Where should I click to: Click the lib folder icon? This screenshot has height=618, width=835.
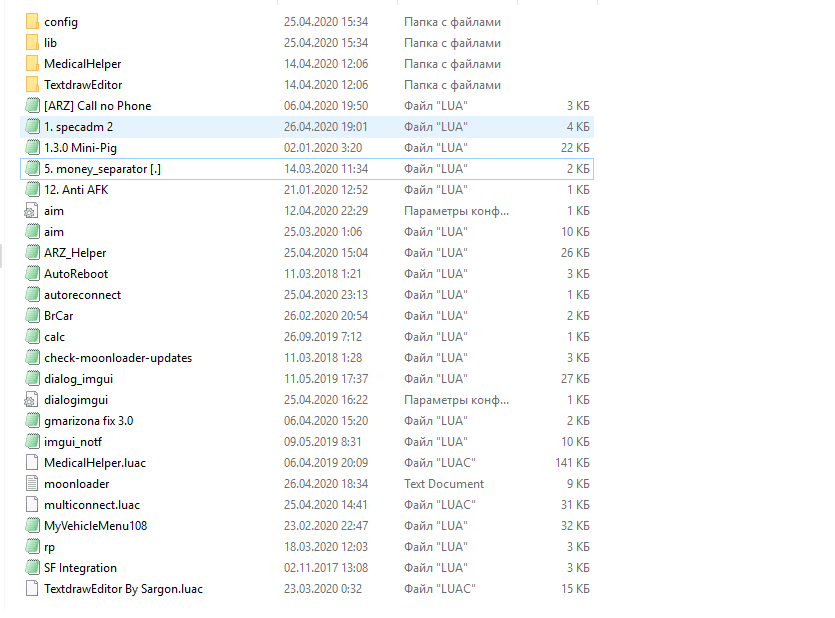[x=31, y=43]
